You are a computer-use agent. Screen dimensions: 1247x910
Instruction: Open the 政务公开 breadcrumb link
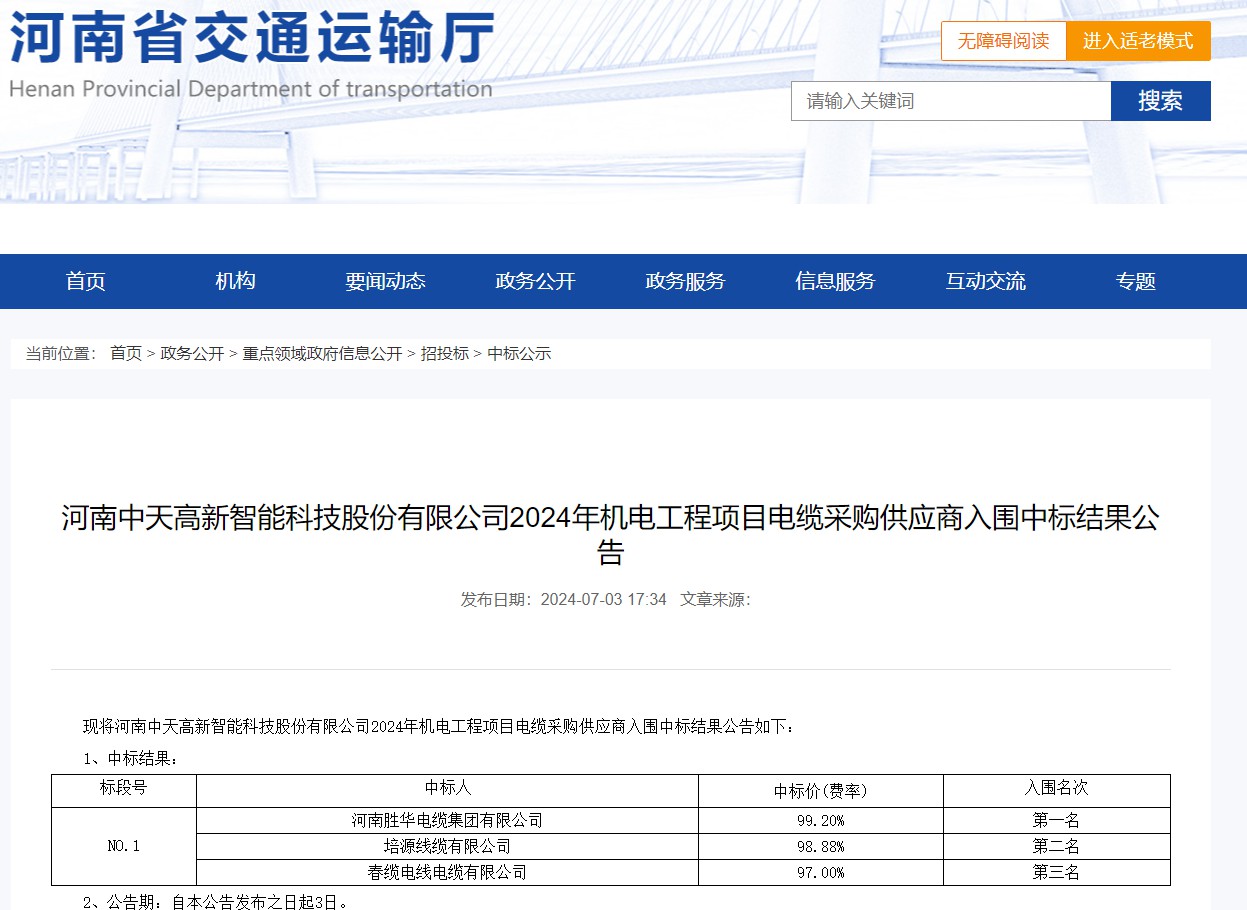click(190, 353)
